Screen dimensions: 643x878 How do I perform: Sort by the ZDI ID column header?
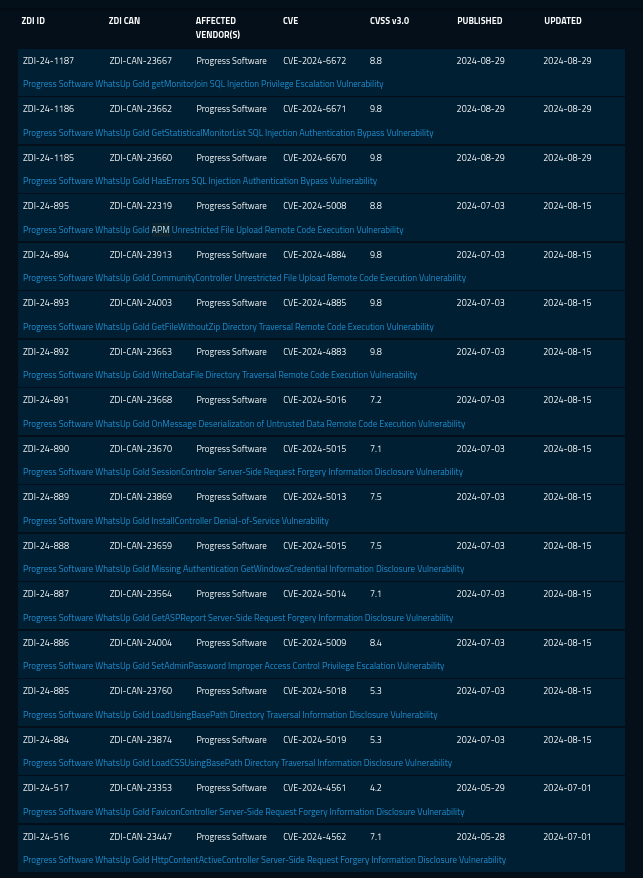33,21
